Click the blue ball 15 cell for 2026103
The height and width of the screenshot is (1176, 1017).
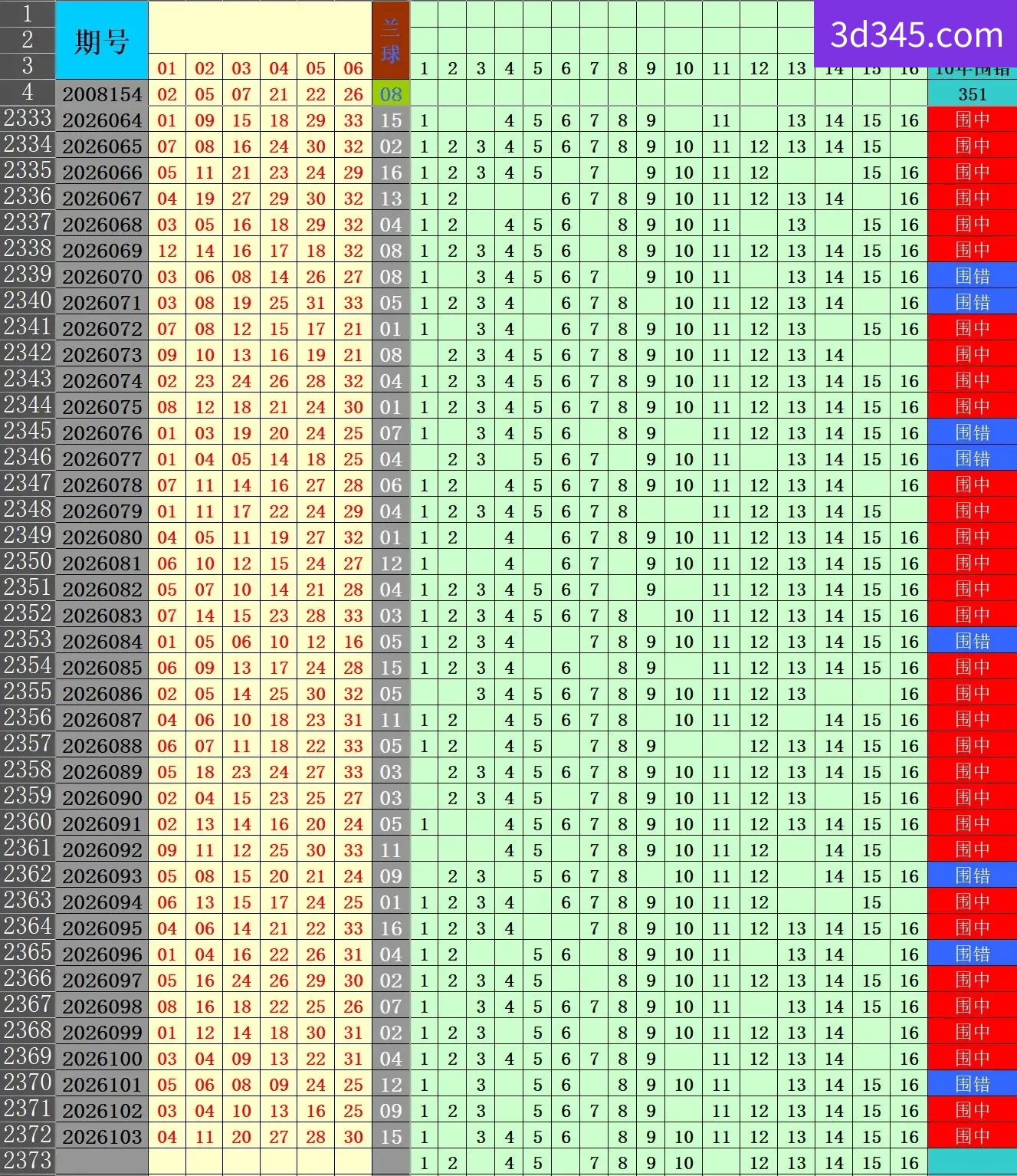pos(391,1137)
